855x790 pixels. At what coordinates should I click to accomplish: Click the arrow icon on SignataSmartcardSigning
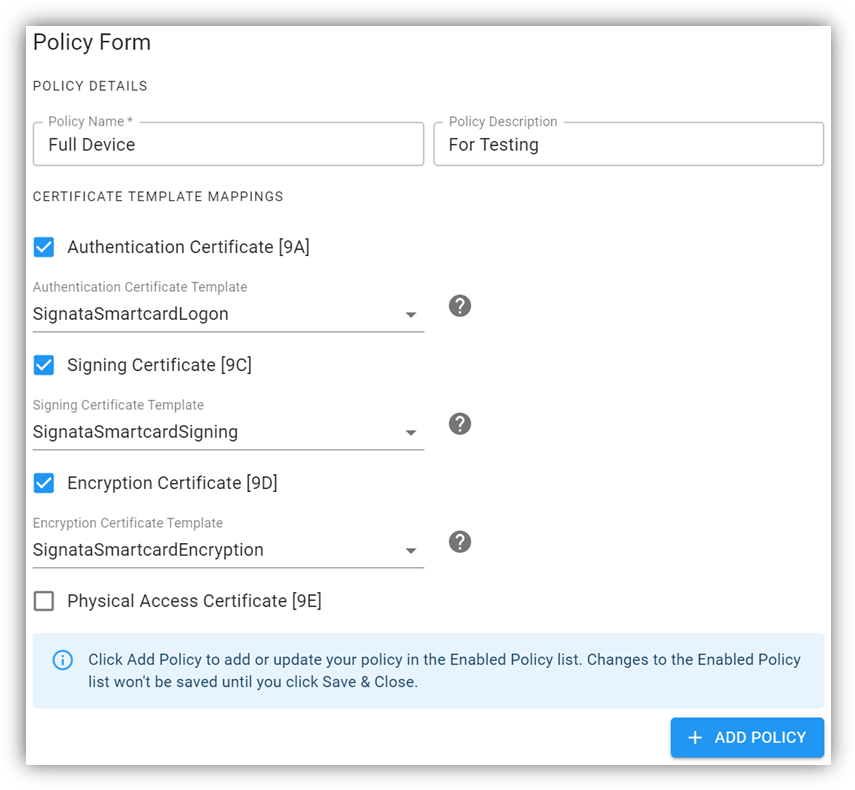click(410, 433)
